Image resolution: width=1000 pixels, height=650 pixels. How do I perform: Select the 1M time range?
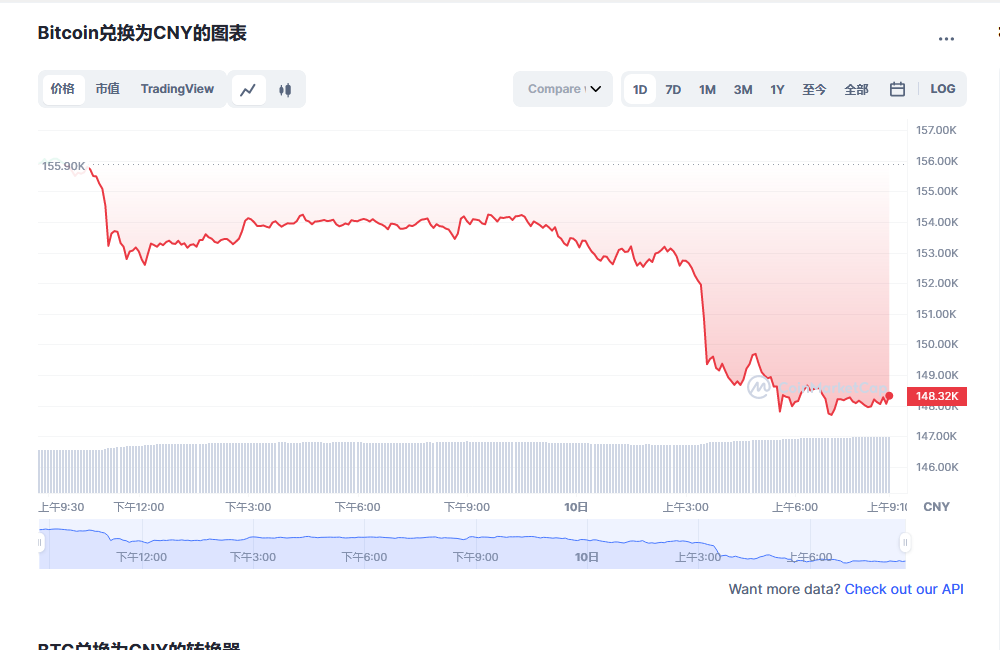707,89
